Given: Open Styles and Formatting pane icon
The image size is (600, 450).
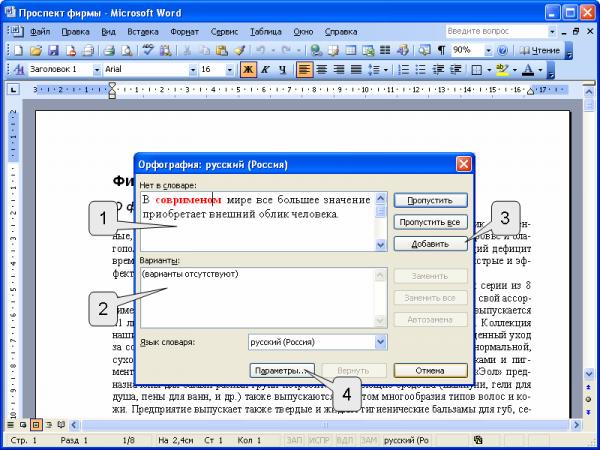Looking at the screenshot, I should coord(19,70).
